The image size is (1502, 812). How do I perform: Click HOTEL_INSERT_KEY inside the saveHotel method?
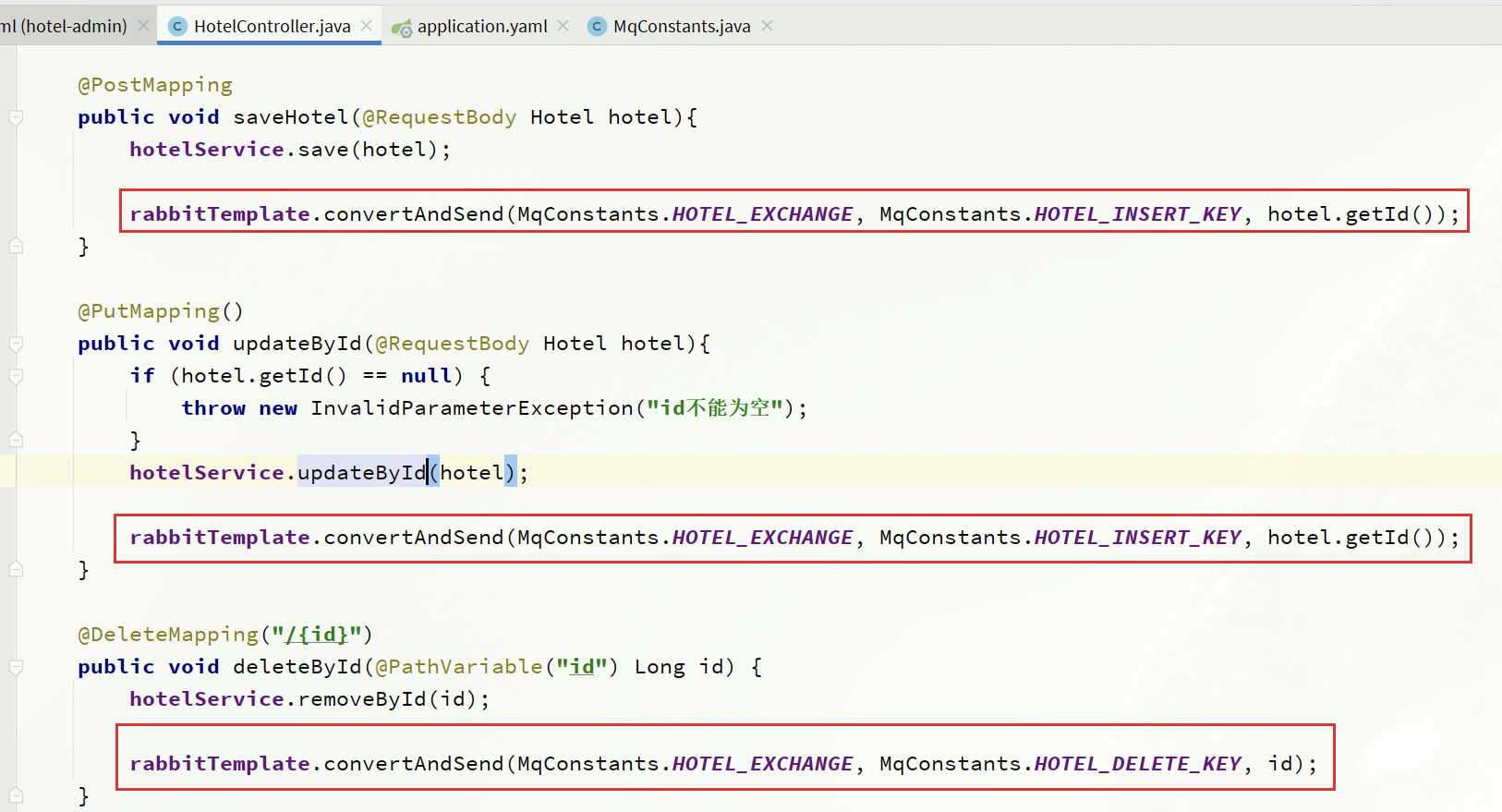1137,214
